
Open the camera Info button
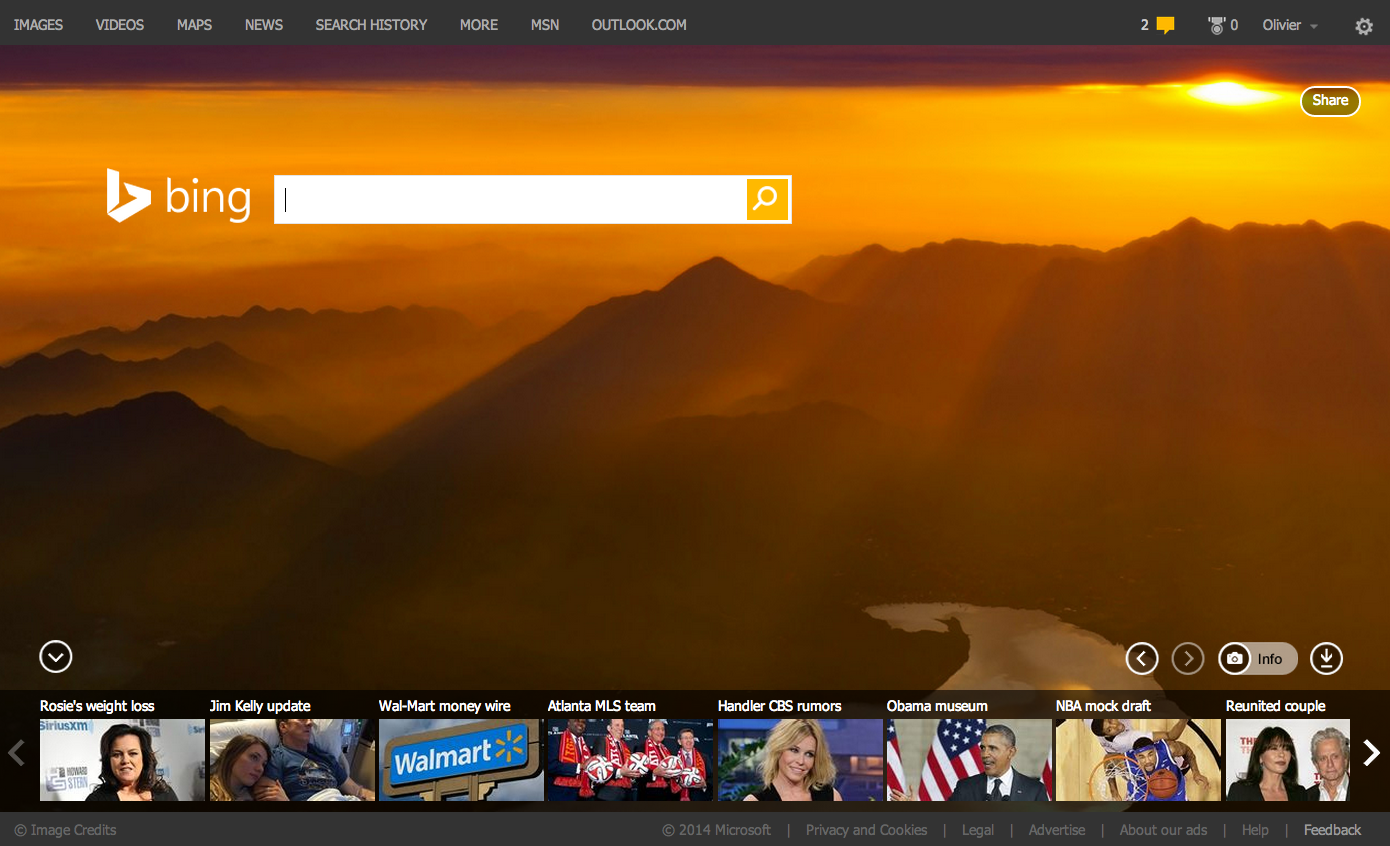point(1258,658)
